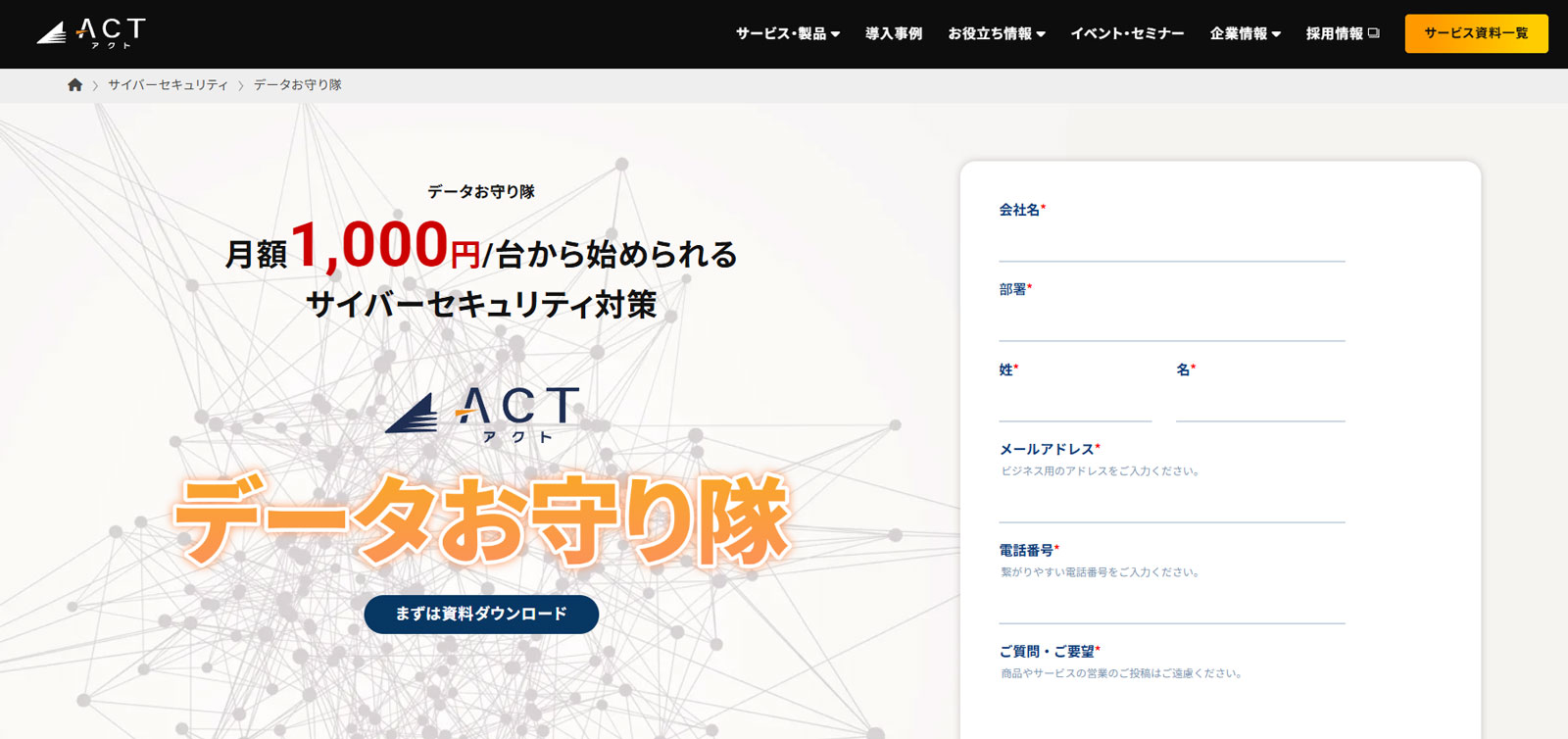Click the 繋がりやすい電話番号をご入力ください hint

[x=1100, y=572]
